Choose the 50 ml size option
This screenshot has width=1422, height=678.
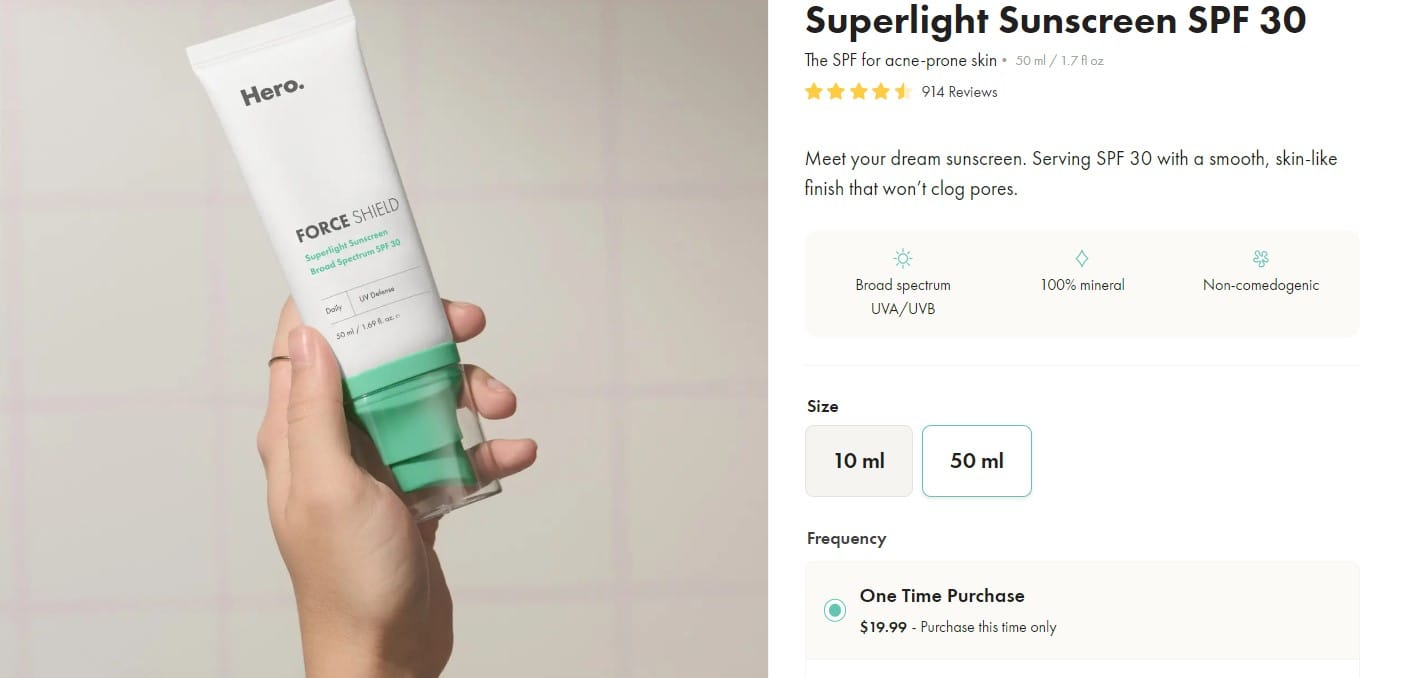click(x=976, y=461)
